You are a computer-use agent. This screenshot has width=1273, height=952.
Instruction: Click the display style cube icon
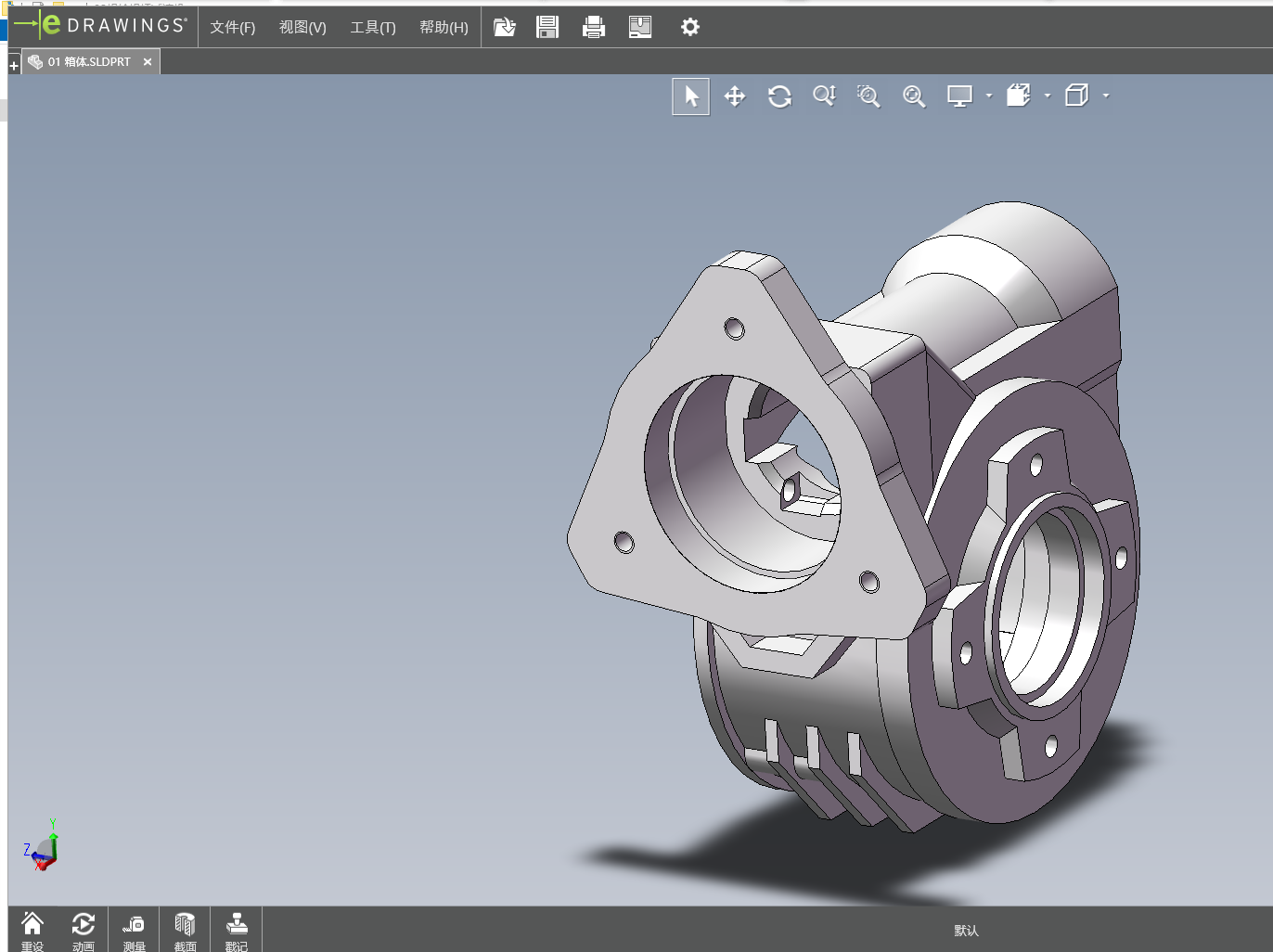1076,96
